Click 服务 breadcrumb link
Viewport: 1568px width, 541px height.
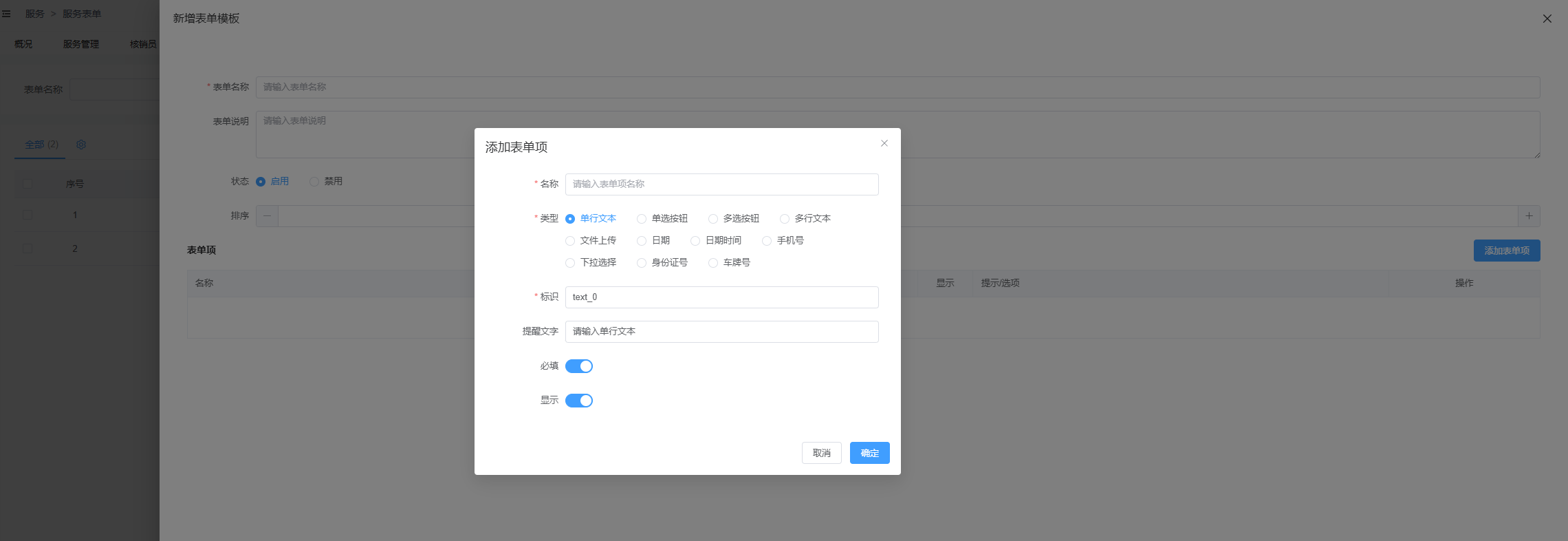[x=35, y=14]
